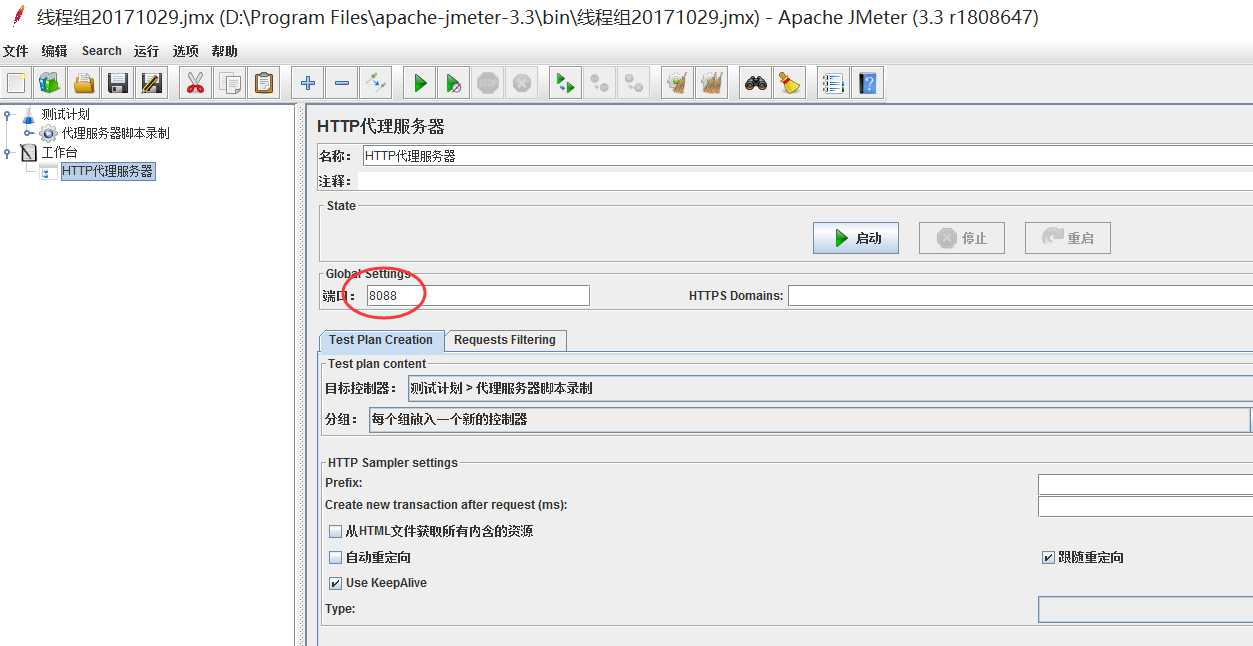Open the Type dropdown
The height and width of the screenshot is (646, 1253).
click(x=1145, y=609)
